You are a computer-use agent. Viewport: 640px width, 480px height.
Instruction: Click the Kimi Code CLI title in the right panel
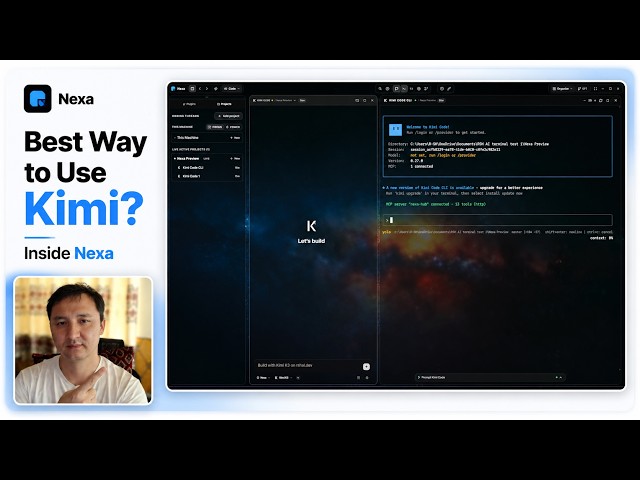398,100
